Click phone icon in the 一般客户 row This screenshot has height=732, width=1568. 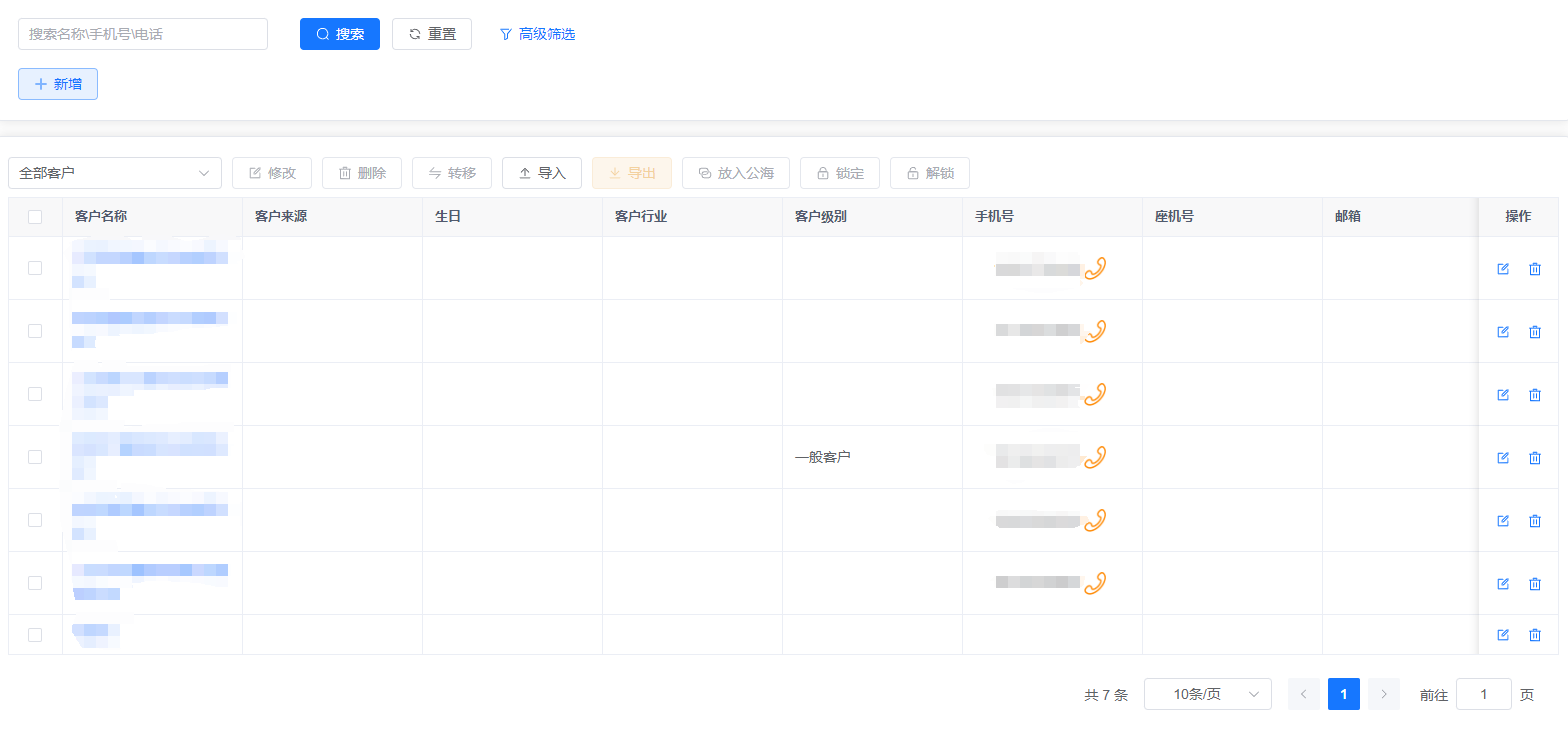[1095, 457]
